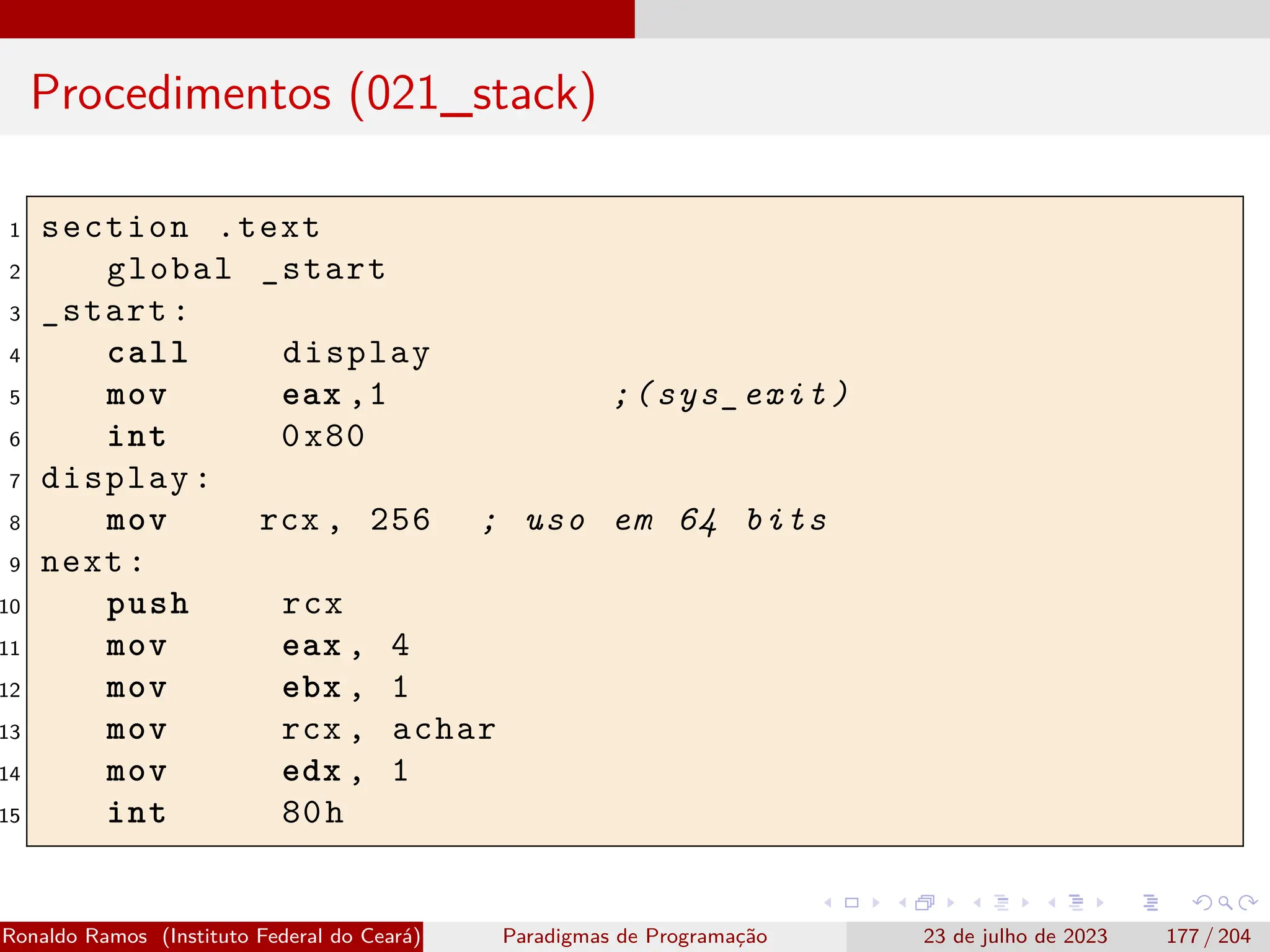Viewport: 1270px width, 952px height.
Task: Click 'mov eax,1' on line 5
Action: tap(246, 395)
